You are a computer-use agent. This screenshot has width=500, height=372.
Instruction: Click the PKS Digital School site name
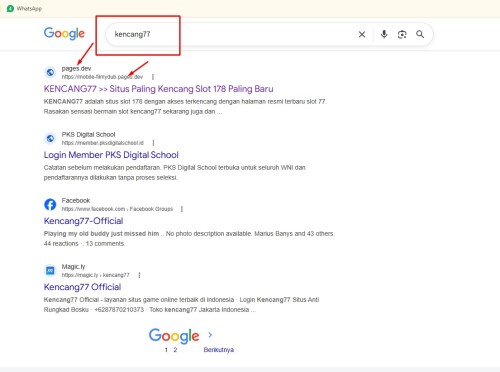(x=88, y=135)
